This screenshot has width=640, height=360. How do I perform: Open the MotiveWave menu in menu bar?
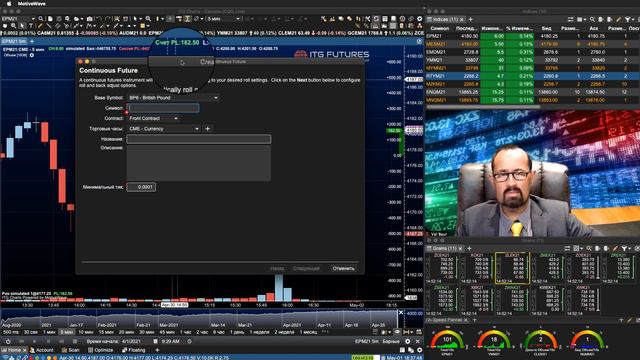32,4
